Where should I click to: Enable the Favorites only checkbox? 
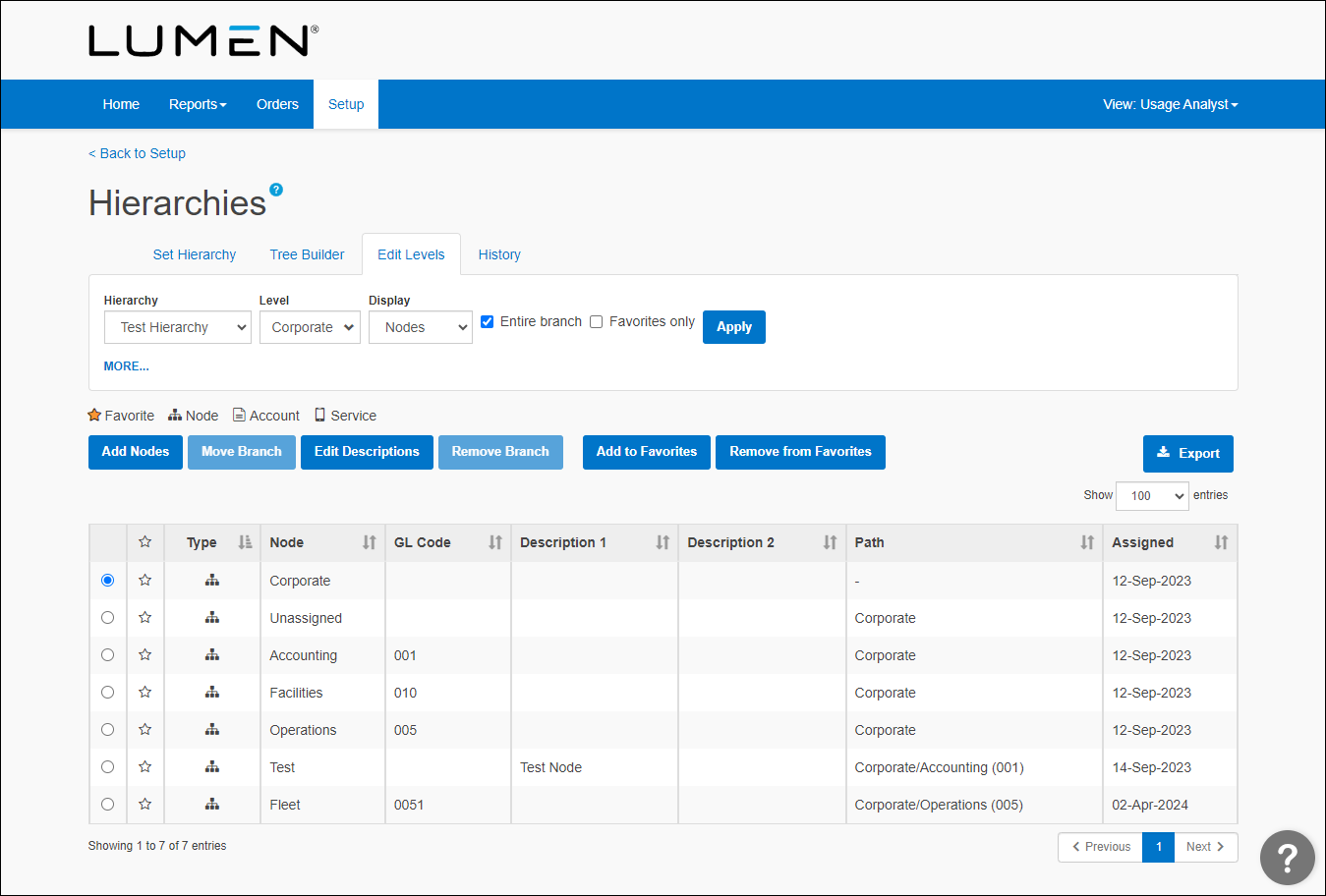tap(596, 321)
